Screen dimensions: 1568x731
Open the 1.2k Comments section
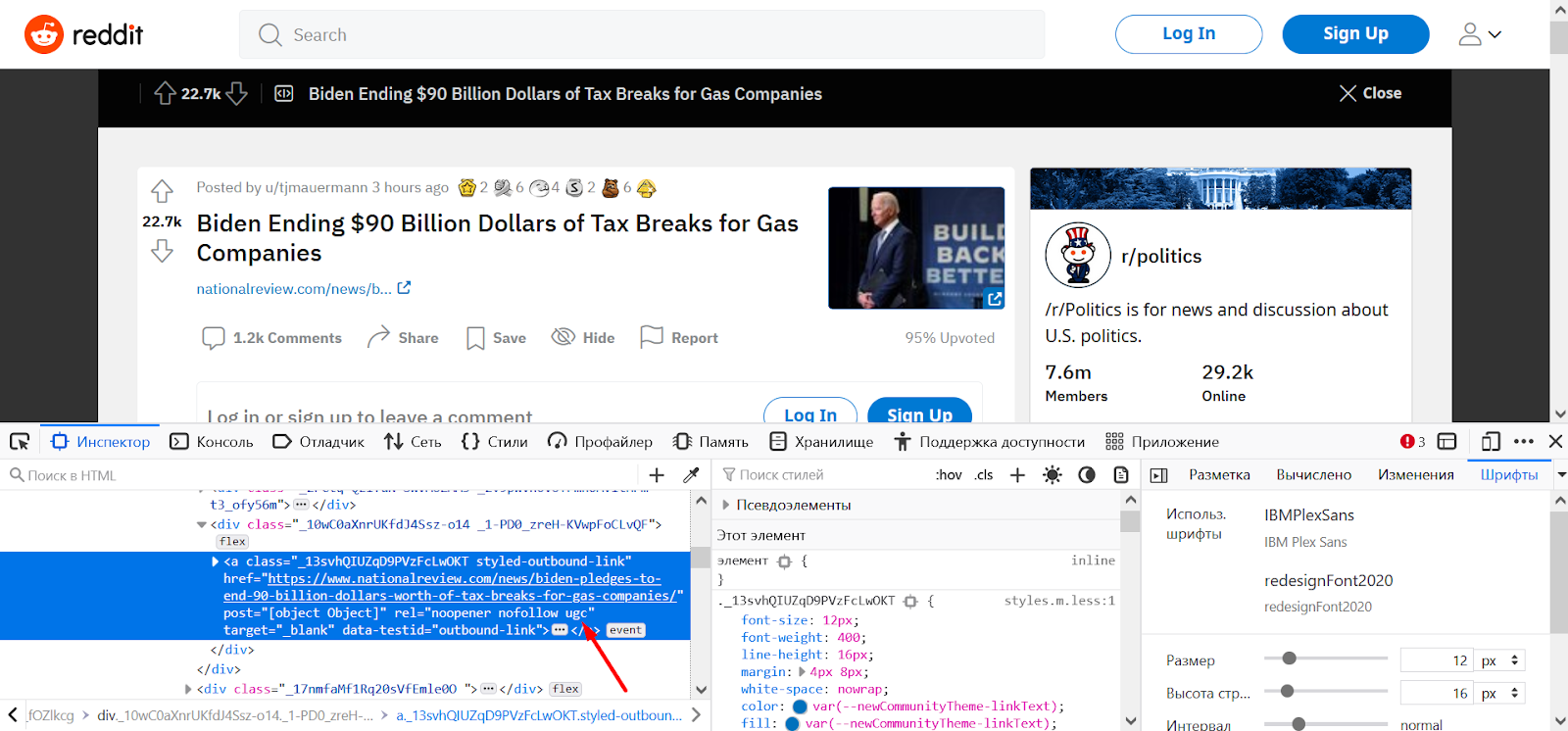pyautogui.click(x=271, y=338)
